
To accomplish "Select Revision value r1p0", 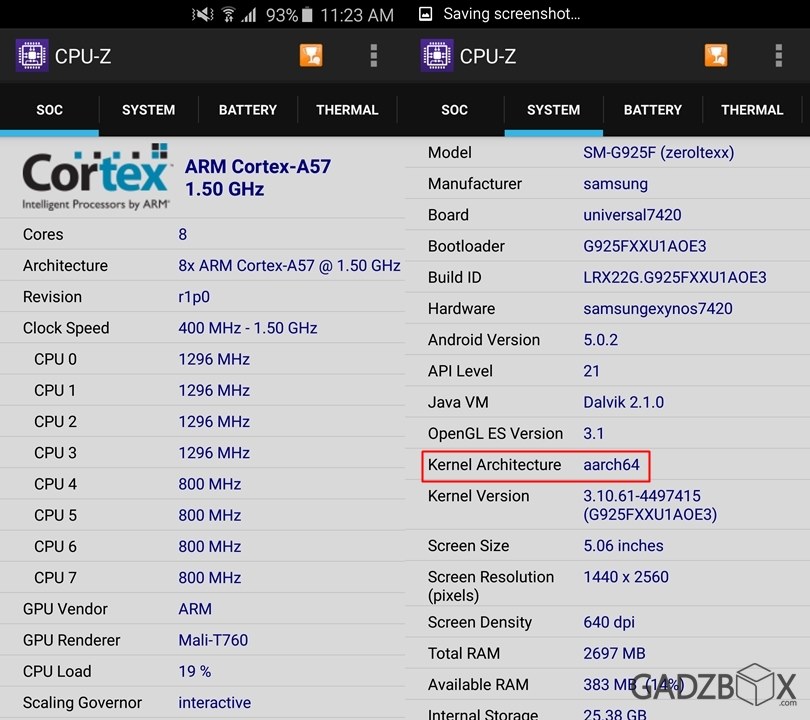I will [x=194, y=297].
